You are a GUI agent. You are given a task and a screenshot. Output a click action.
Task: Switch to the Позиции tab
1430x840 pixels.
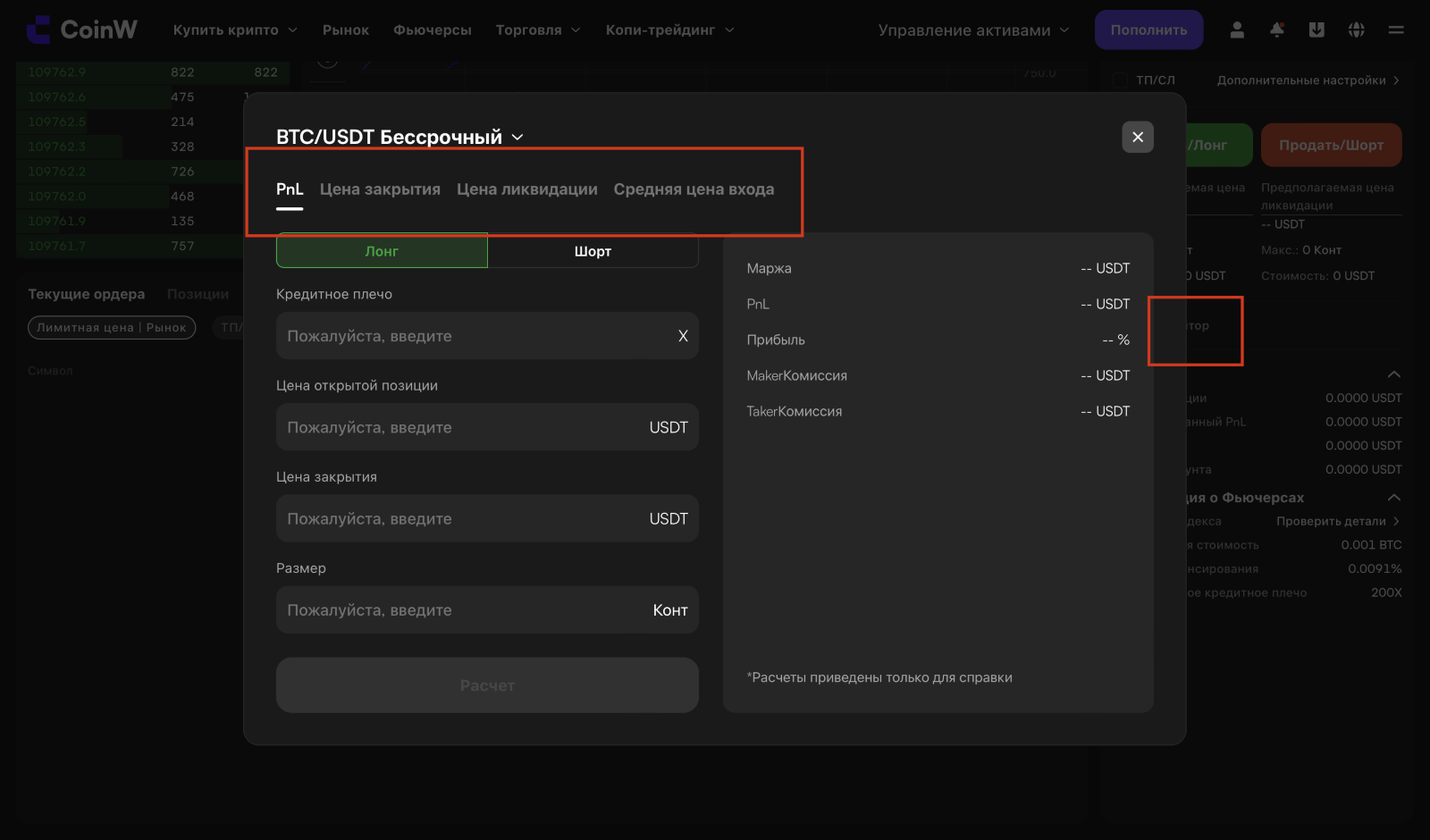pyautogui.click(x=198, y=294)
